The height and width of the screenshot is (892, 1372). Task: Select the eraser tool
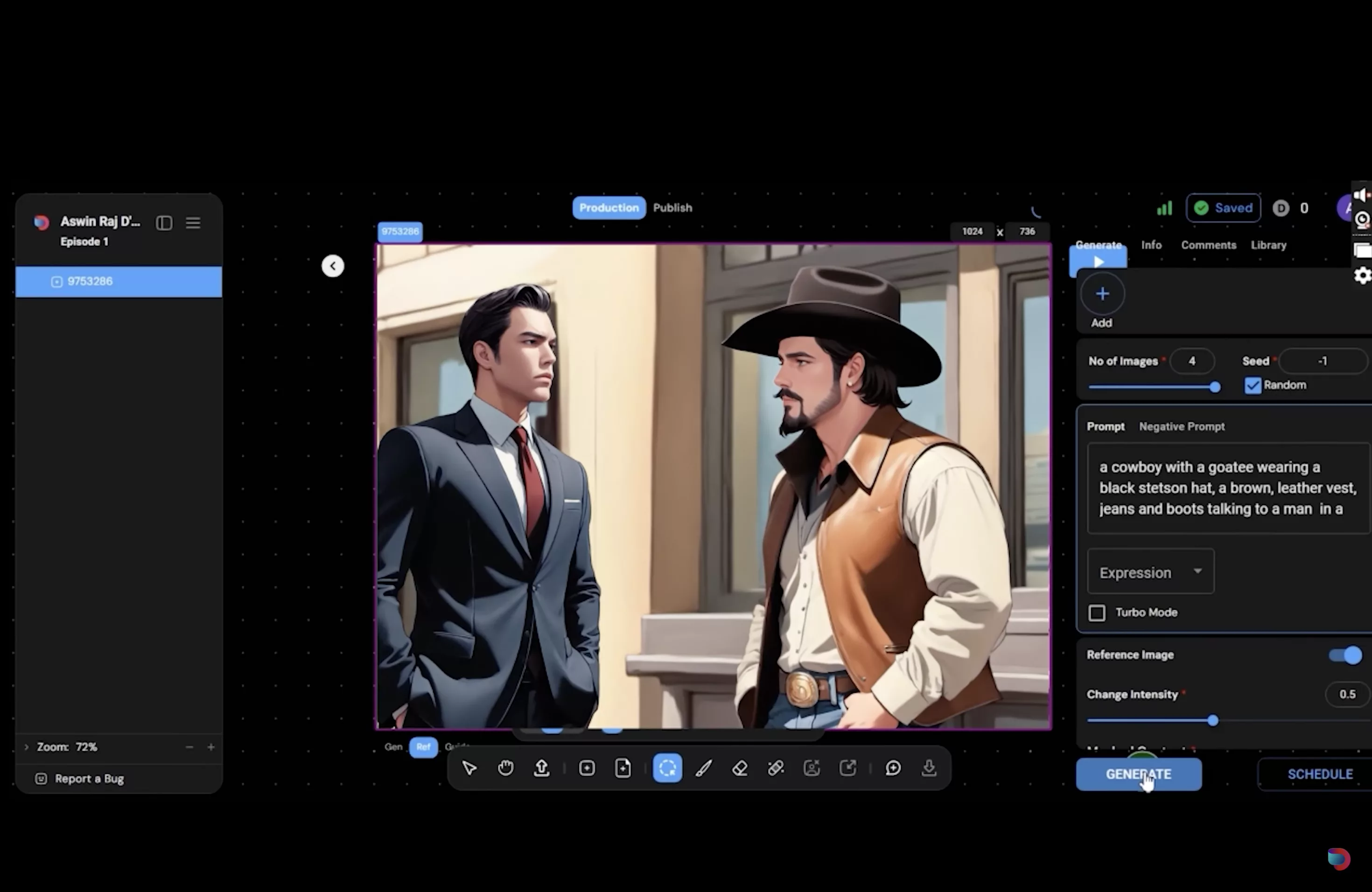[x=740, y=768]
